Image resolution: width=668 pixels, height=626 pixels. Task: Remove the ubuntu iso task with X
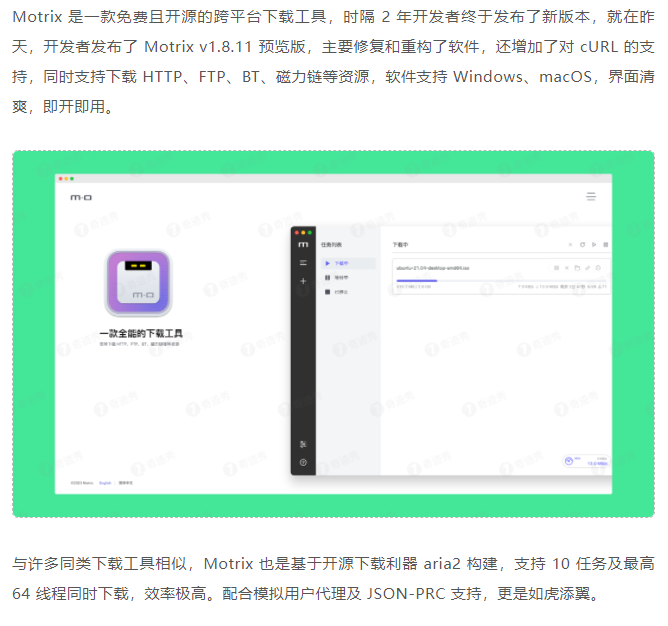click(x=567, y=268)
